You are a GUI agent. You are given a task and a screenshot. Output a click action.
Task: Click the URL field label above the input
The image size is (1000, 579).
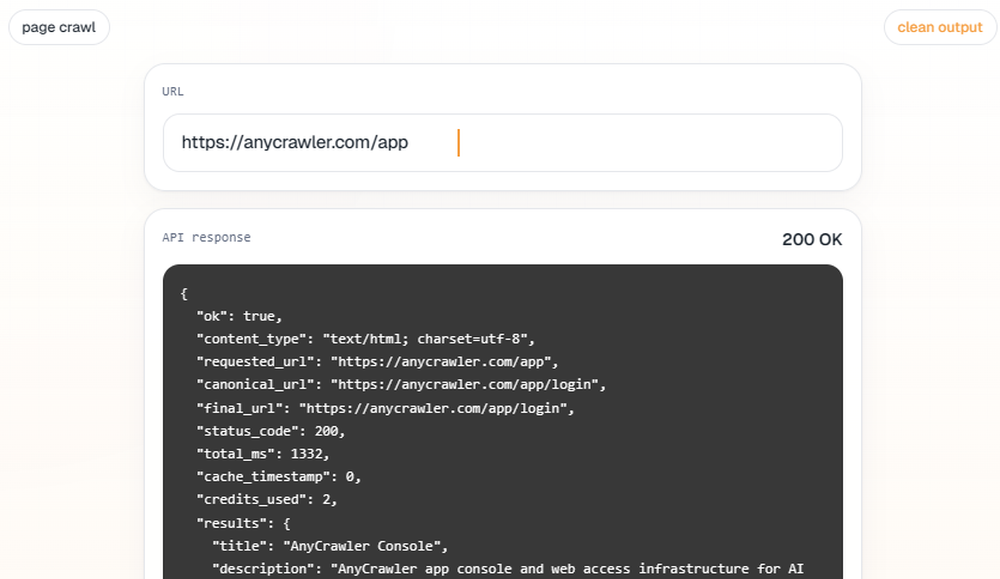173,91
